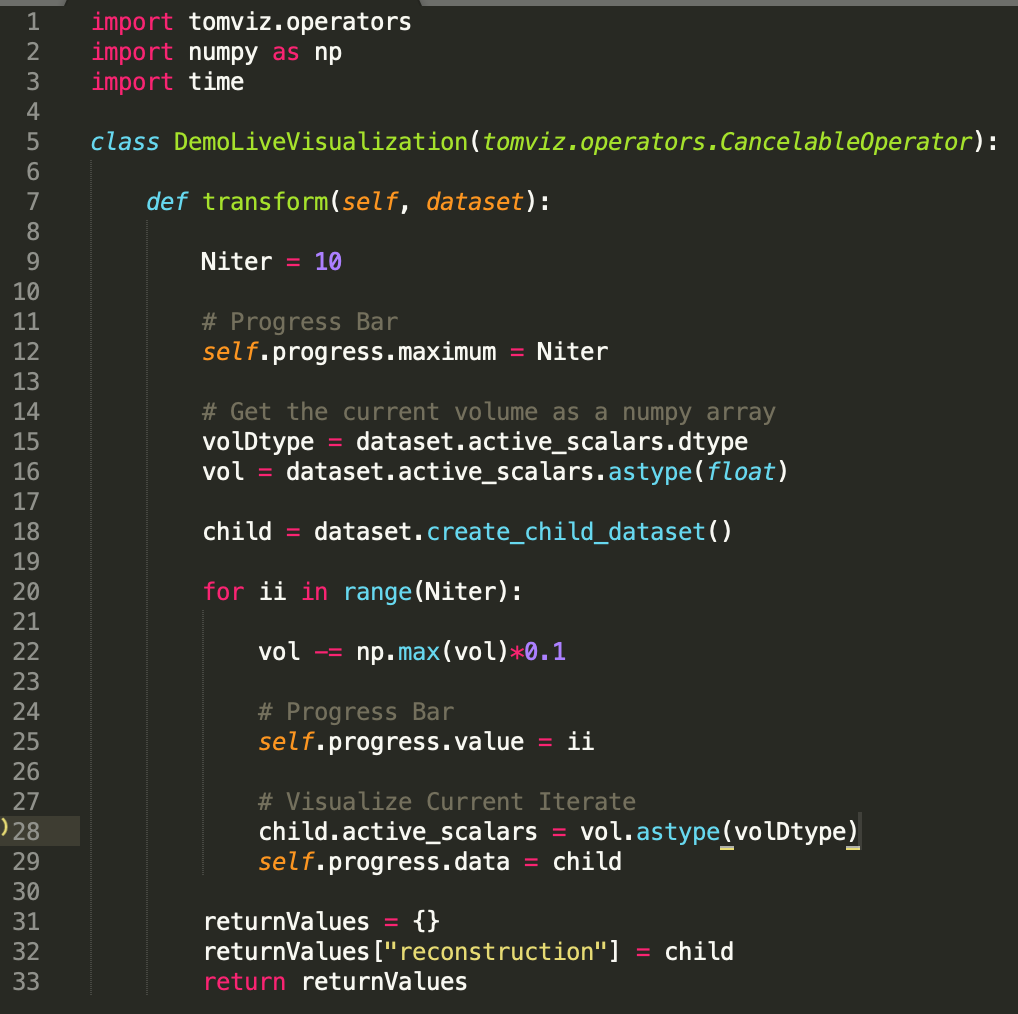Viewport: 1018px width, 1014px height.
Task: Click the 'dataset' parameter in transform signature
Action: 475,202
